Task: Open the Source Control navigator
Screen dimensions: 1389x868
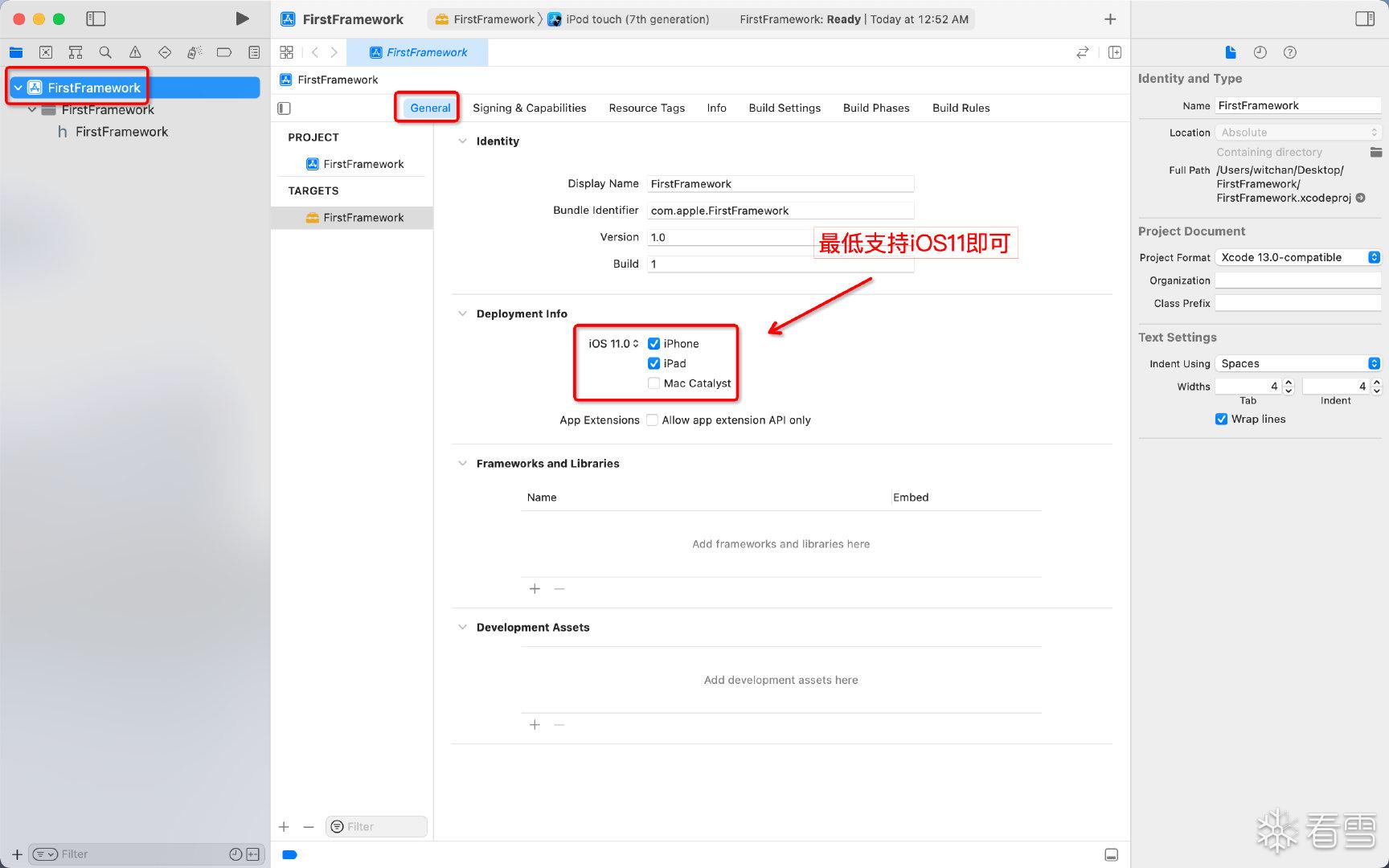Action: [46, 52]
